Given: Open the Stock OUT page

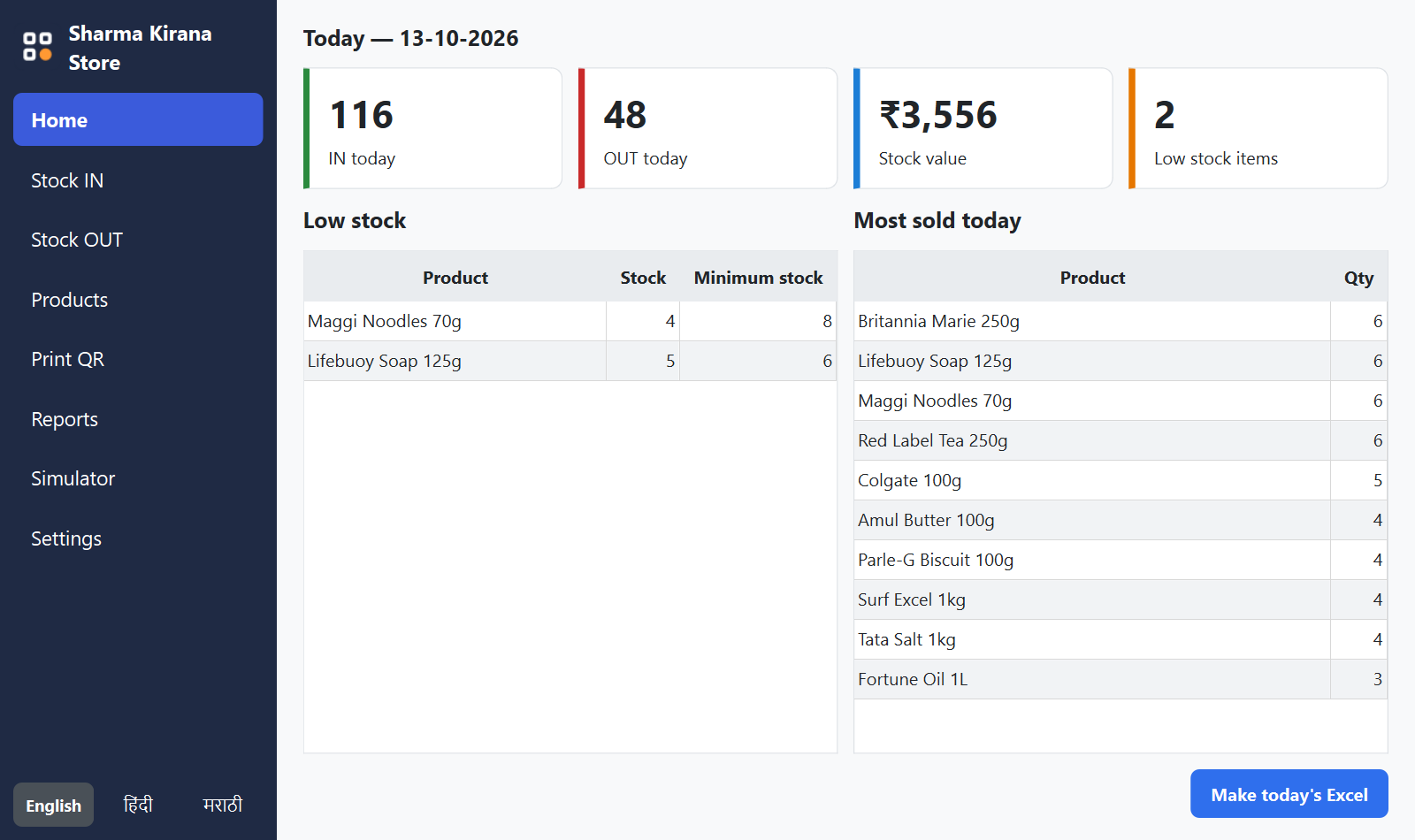Looking at the screenshot, I should pos(138,240).
